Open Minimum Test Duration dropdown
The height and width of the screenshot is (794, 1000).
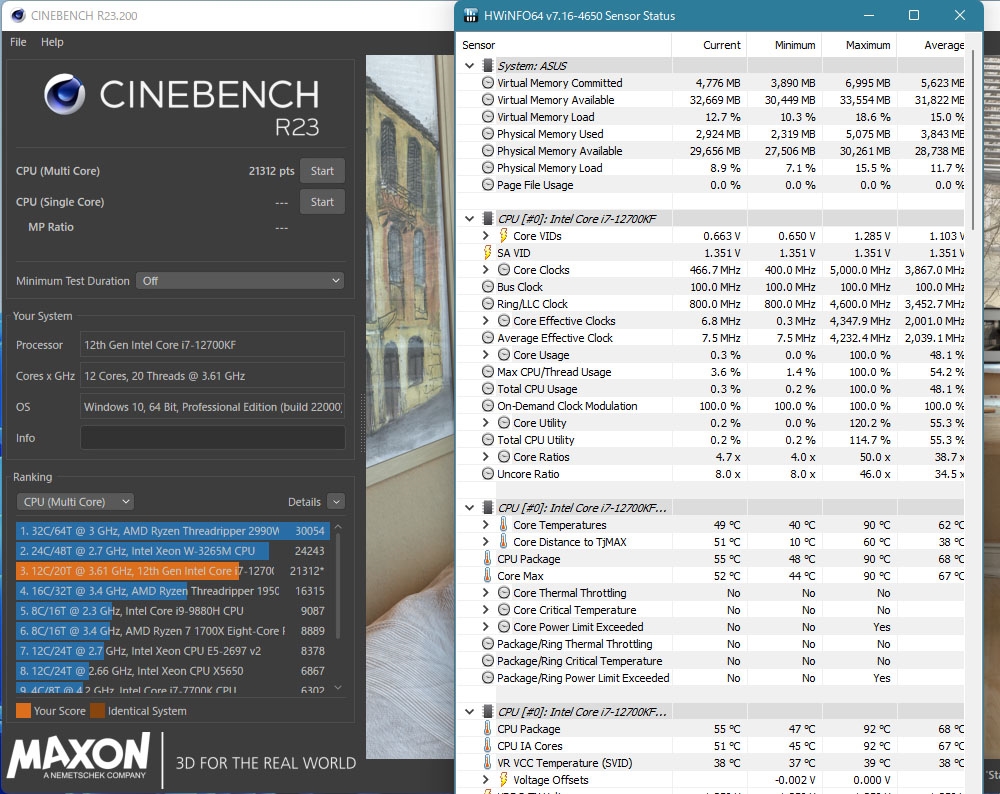point(240,281)
